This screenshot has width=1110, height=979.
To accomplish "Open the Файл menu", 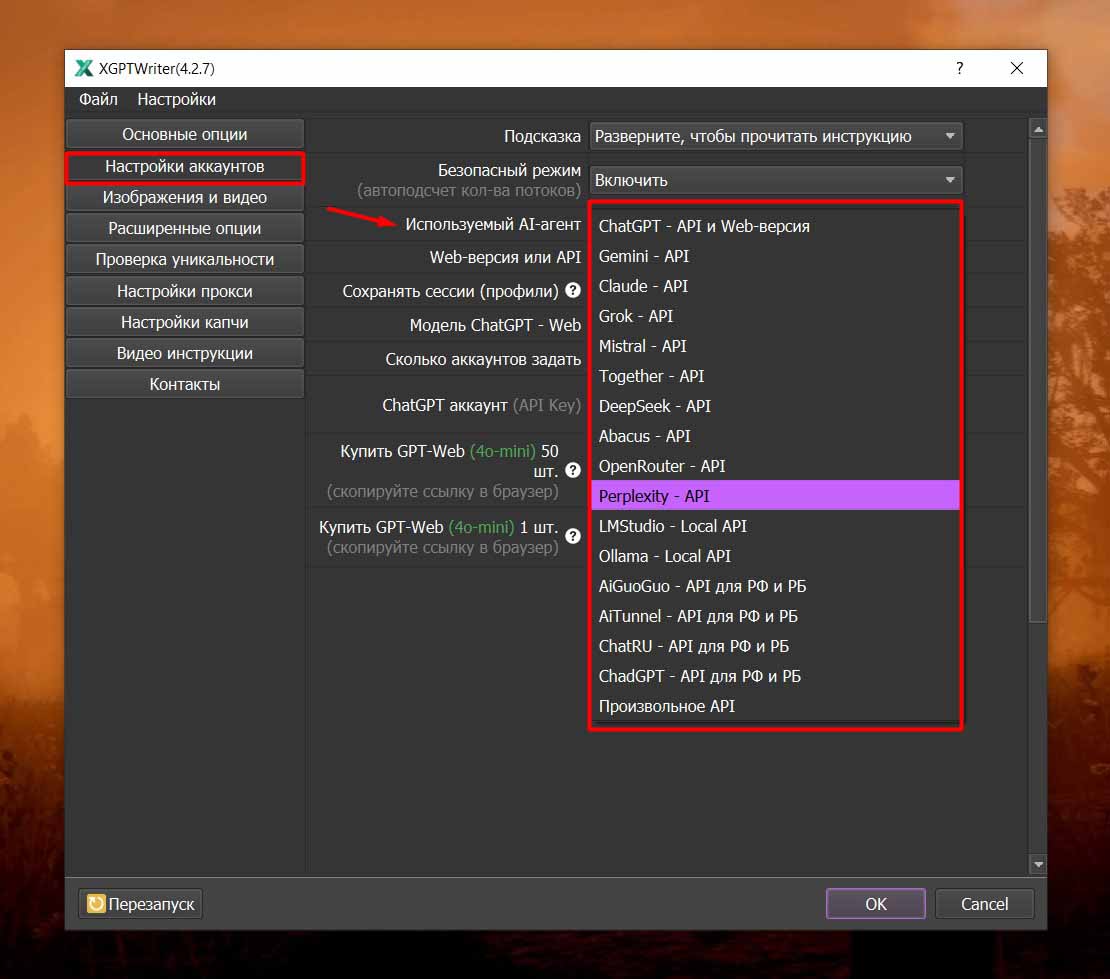I will pyautogui.click(x=98, y=99).
